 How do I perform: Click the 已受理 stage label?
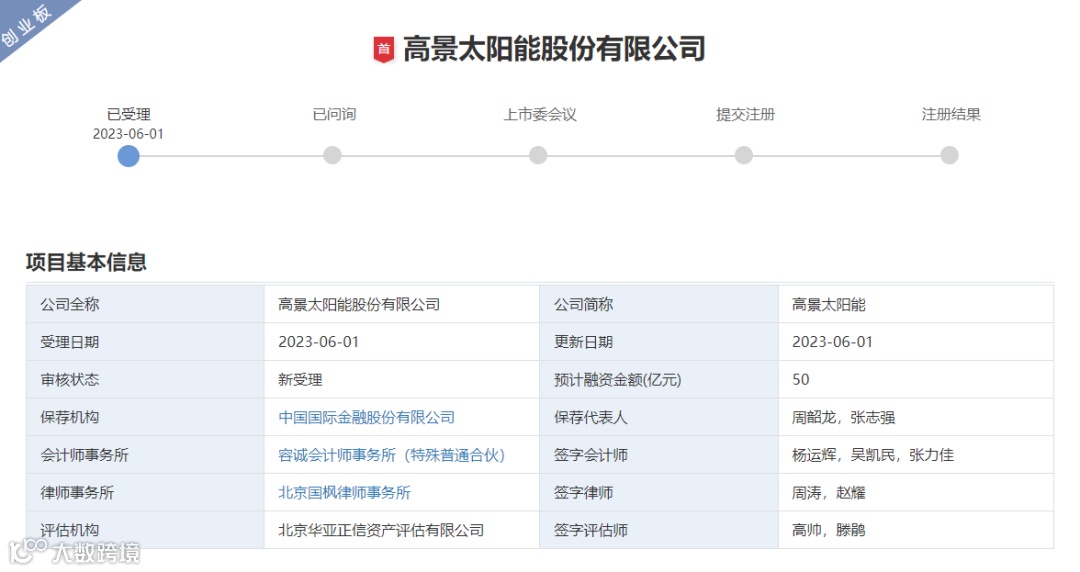click(129, 114)
